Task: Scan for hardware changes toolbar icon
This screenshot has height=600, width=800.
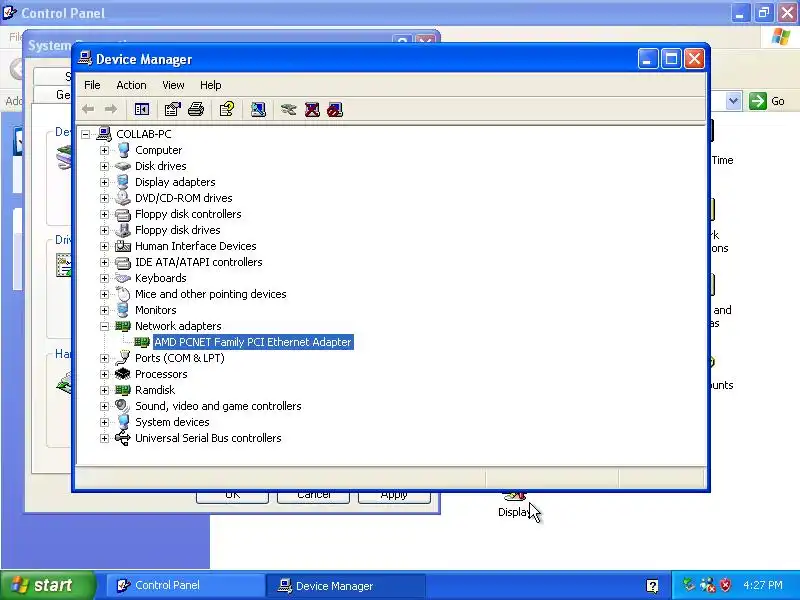Action: tap(258, 109)
